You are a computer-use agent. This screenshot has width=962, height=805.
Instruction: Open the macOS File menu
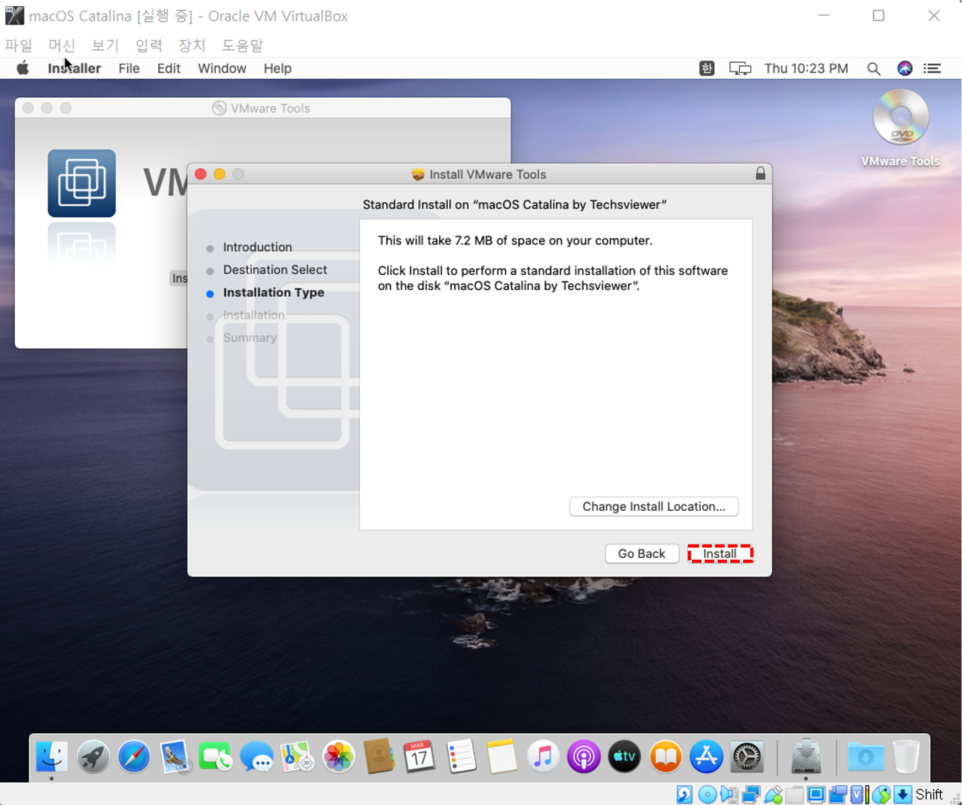pyautogui.click(x=129, y=68)
